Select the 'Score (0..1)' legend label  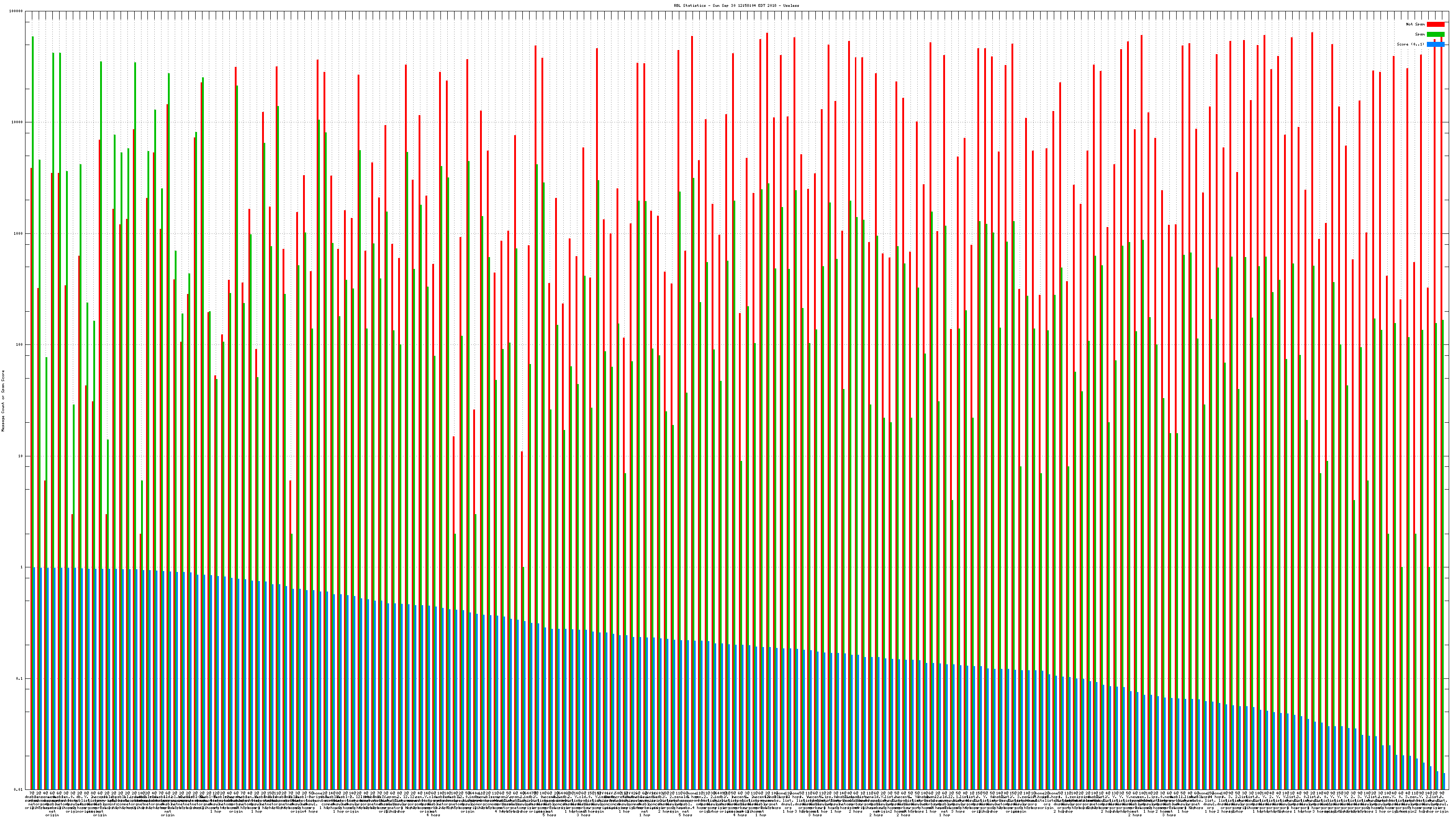tap(1410, 44)
